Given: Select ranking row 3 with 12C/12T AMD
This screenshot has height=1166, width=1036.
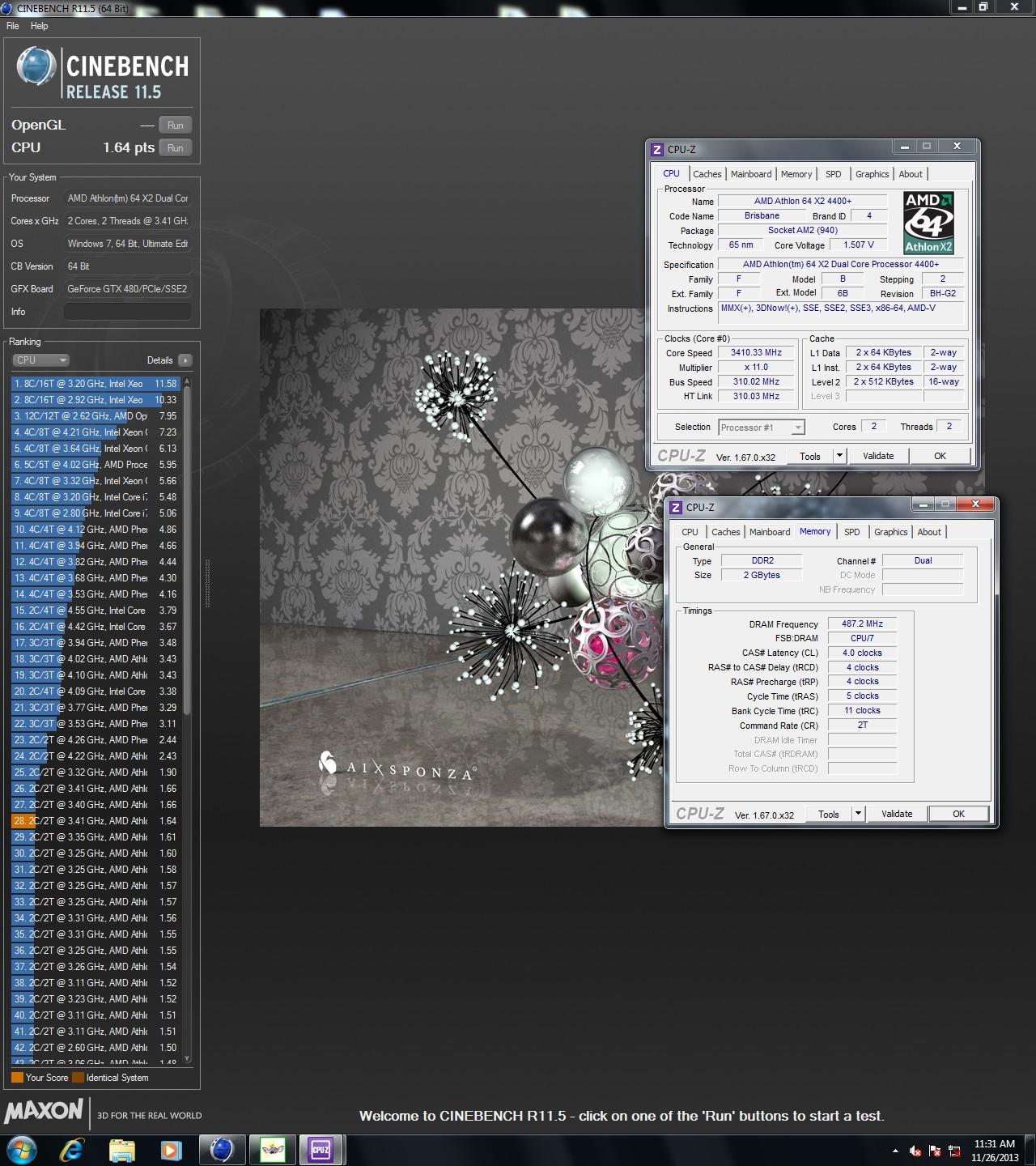Looking at the screenshot, I should (x=96, y=416).
